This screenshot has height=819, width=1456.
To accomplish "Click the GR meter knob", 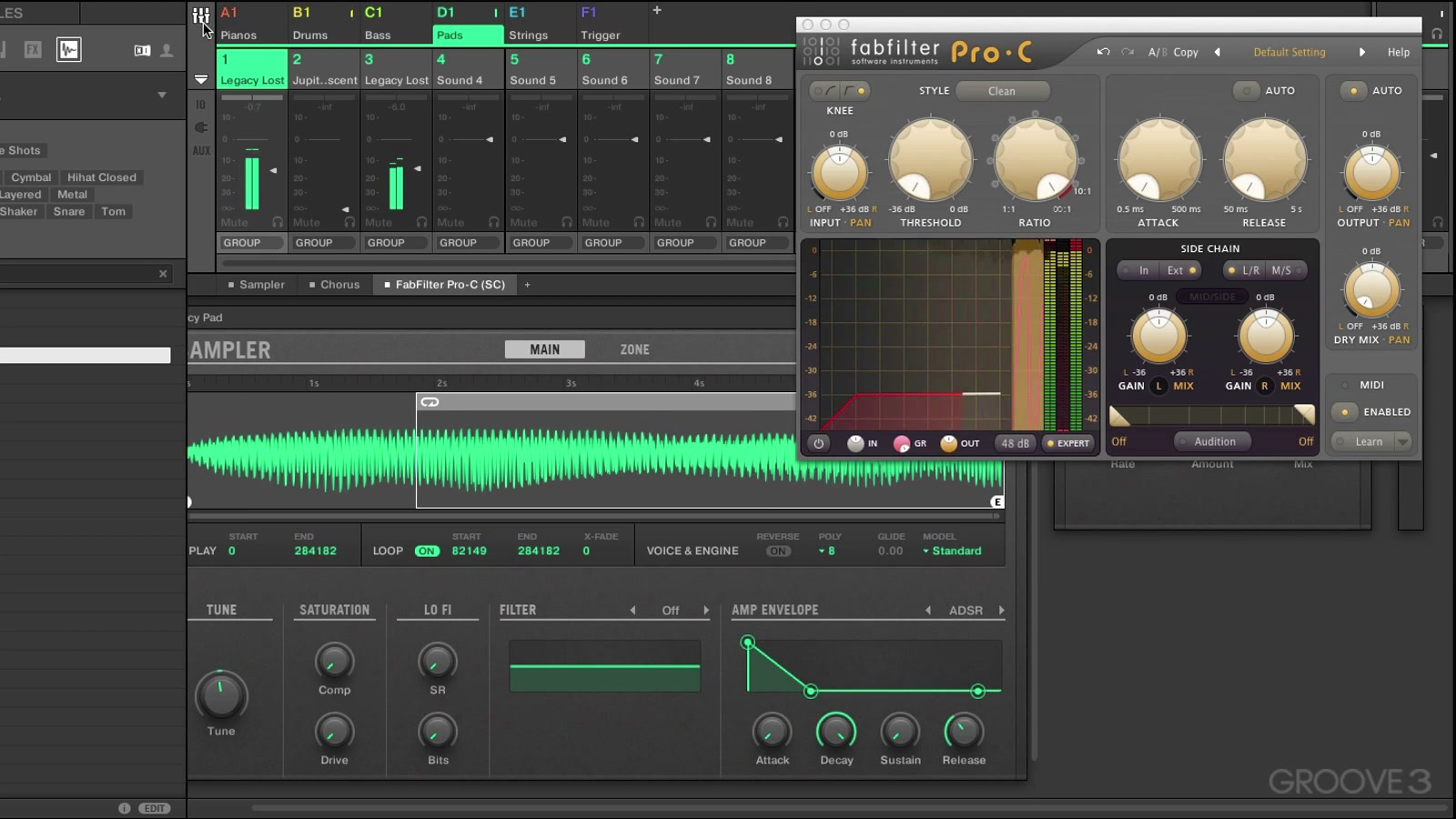I will (902, 443).
